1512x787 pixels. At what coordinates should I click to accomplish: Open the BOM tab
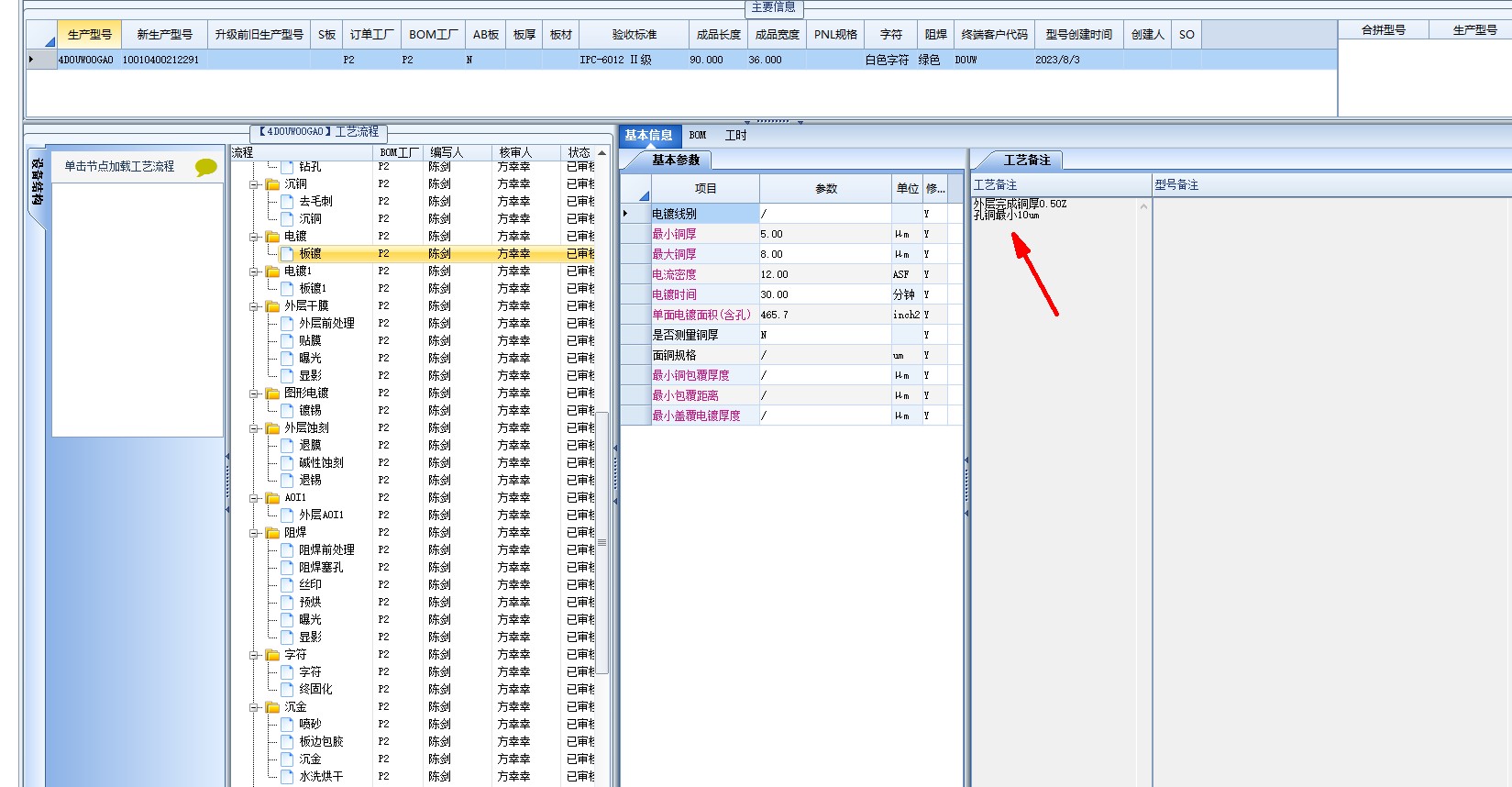click(698, 136)
